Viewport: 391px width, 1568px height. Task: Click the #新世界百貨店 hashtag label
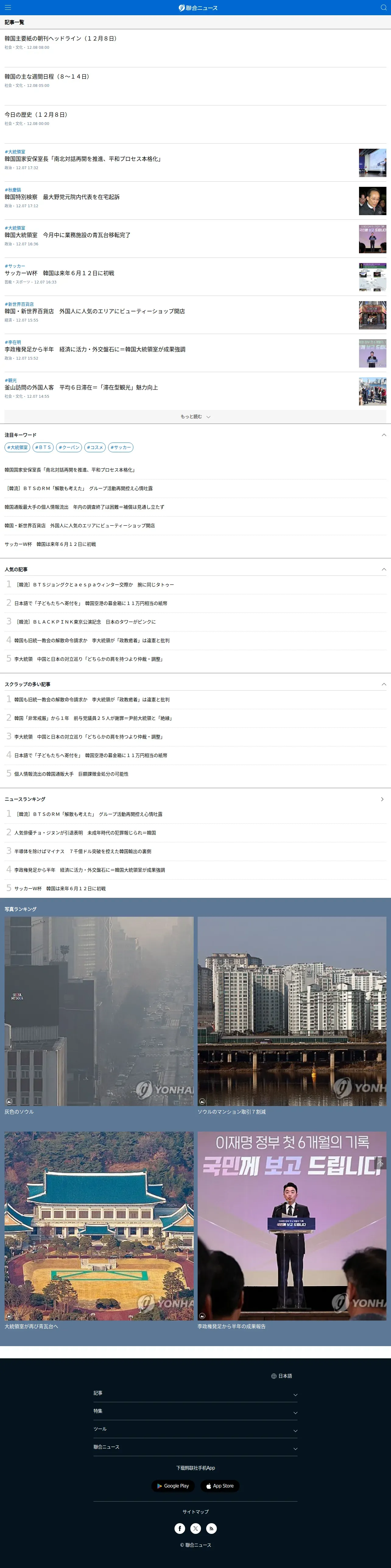point(19,304)
